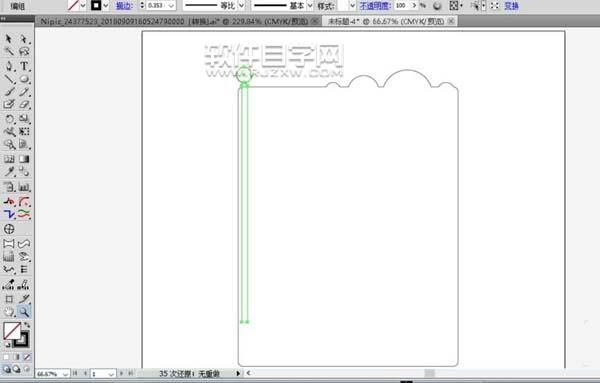Select the Lasso tool

coord(24,51)
